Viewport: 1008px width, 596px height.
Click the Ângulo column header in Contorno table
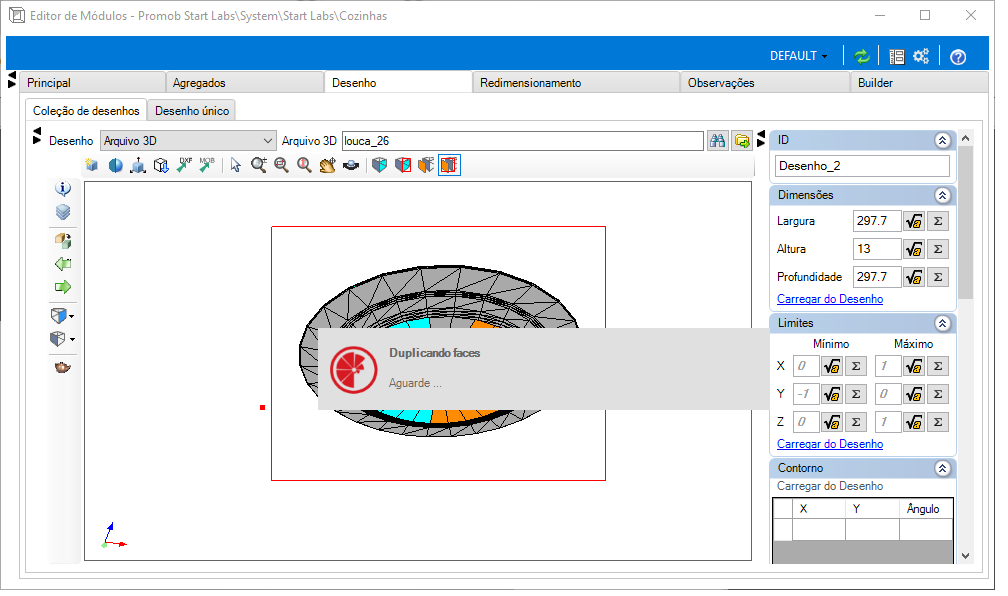click(x=924, y=509)
